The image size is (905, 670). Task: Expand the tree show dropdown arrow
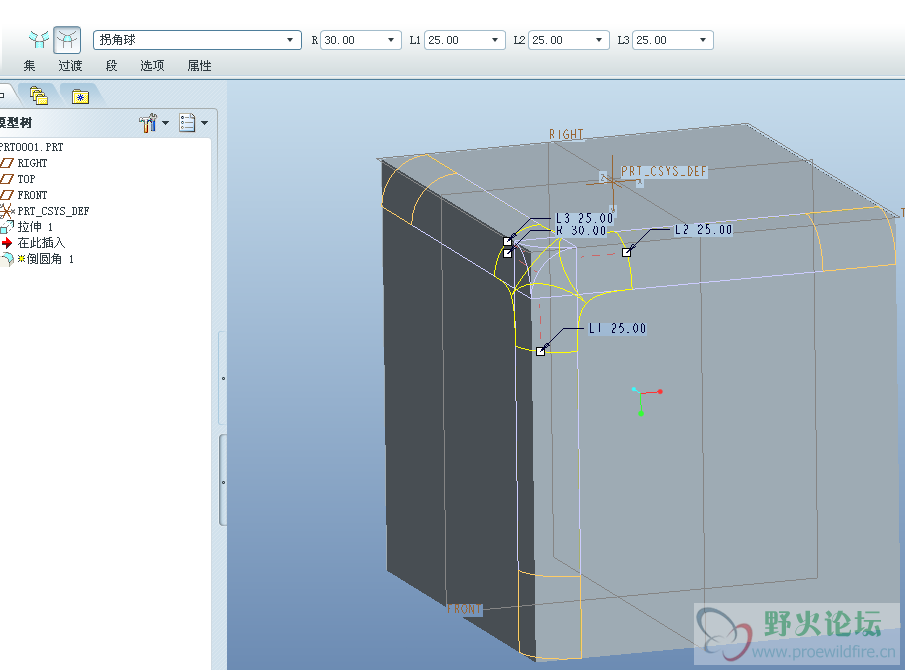click(204, 123)
